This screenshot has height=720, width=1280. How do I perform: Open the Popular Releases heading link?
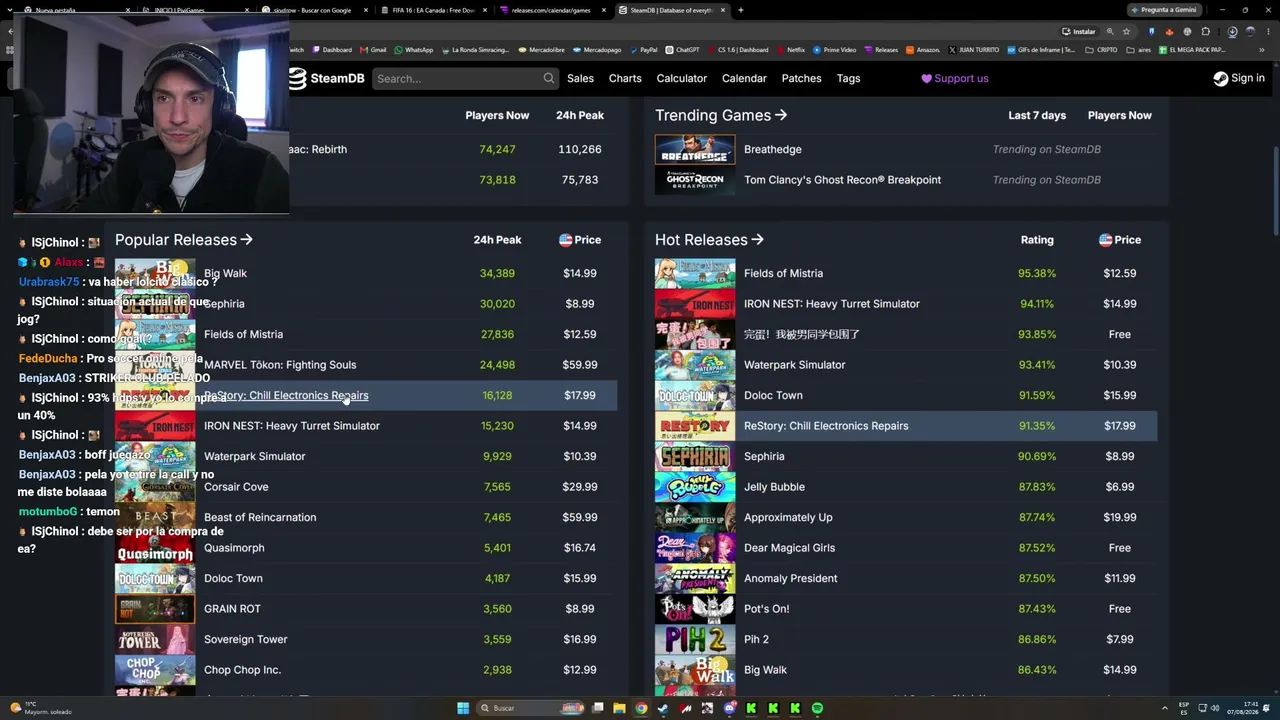tap(184, 240)
